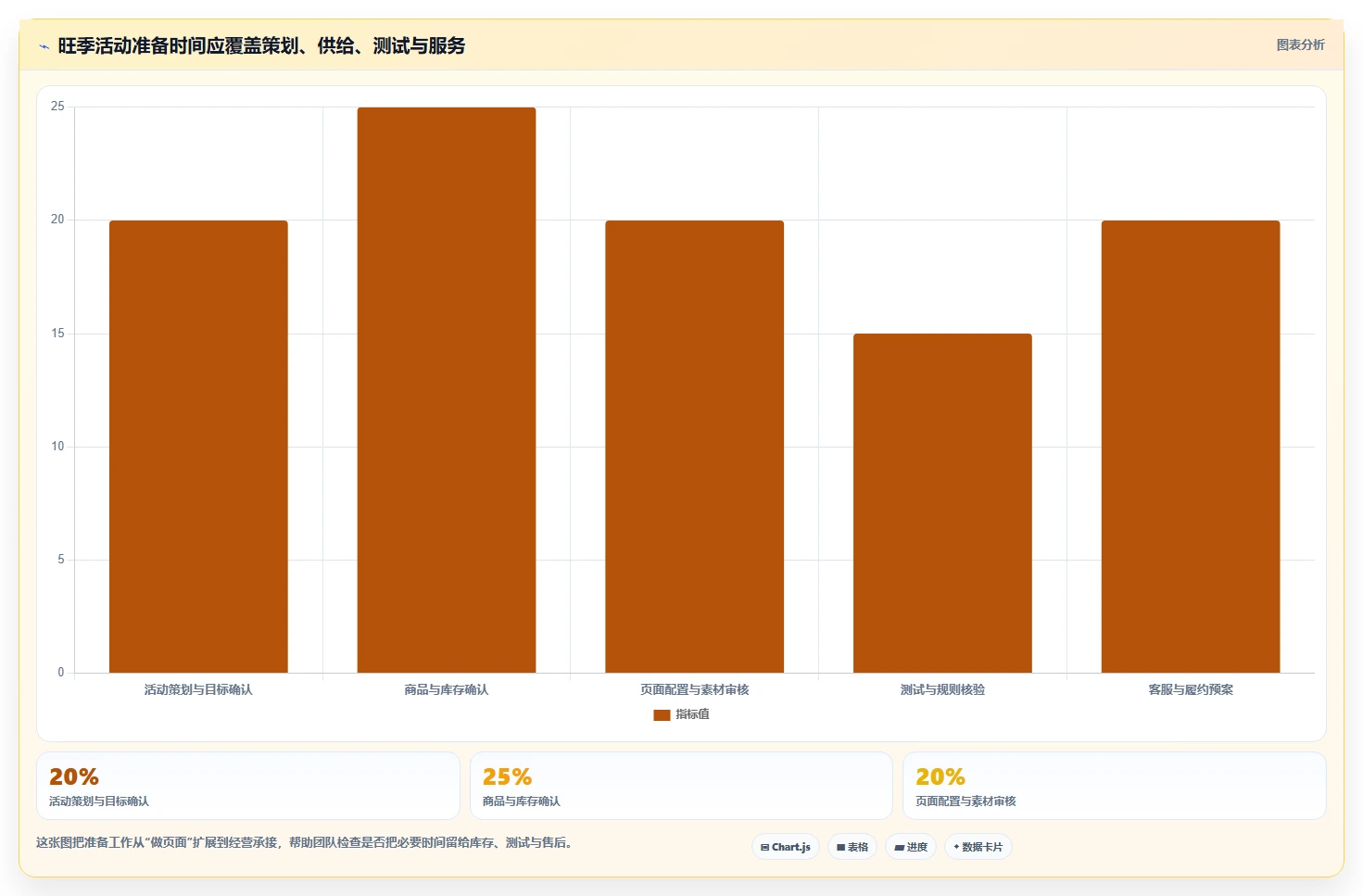Click the footer description starting 这张图把准备工作
This screenshot has width=1363, height=896.
(305, 842)
